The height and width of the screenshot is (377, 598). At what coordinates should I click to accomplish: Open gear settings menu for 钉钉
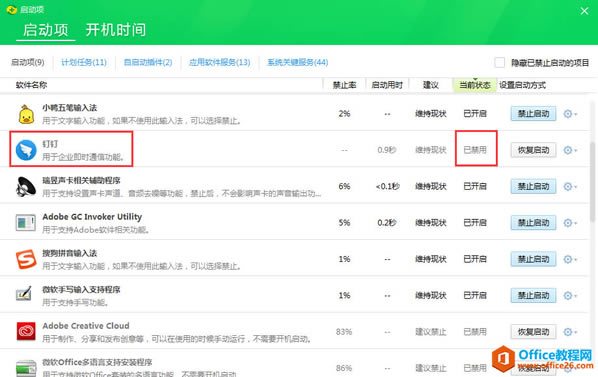pyautogui.click(x=570, y=150)
